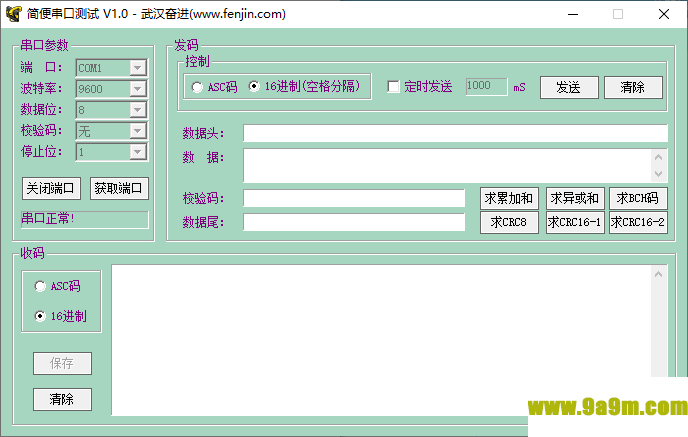
Task: Open the 数据位 dropdown showing 8
Action: coord(137,110)
